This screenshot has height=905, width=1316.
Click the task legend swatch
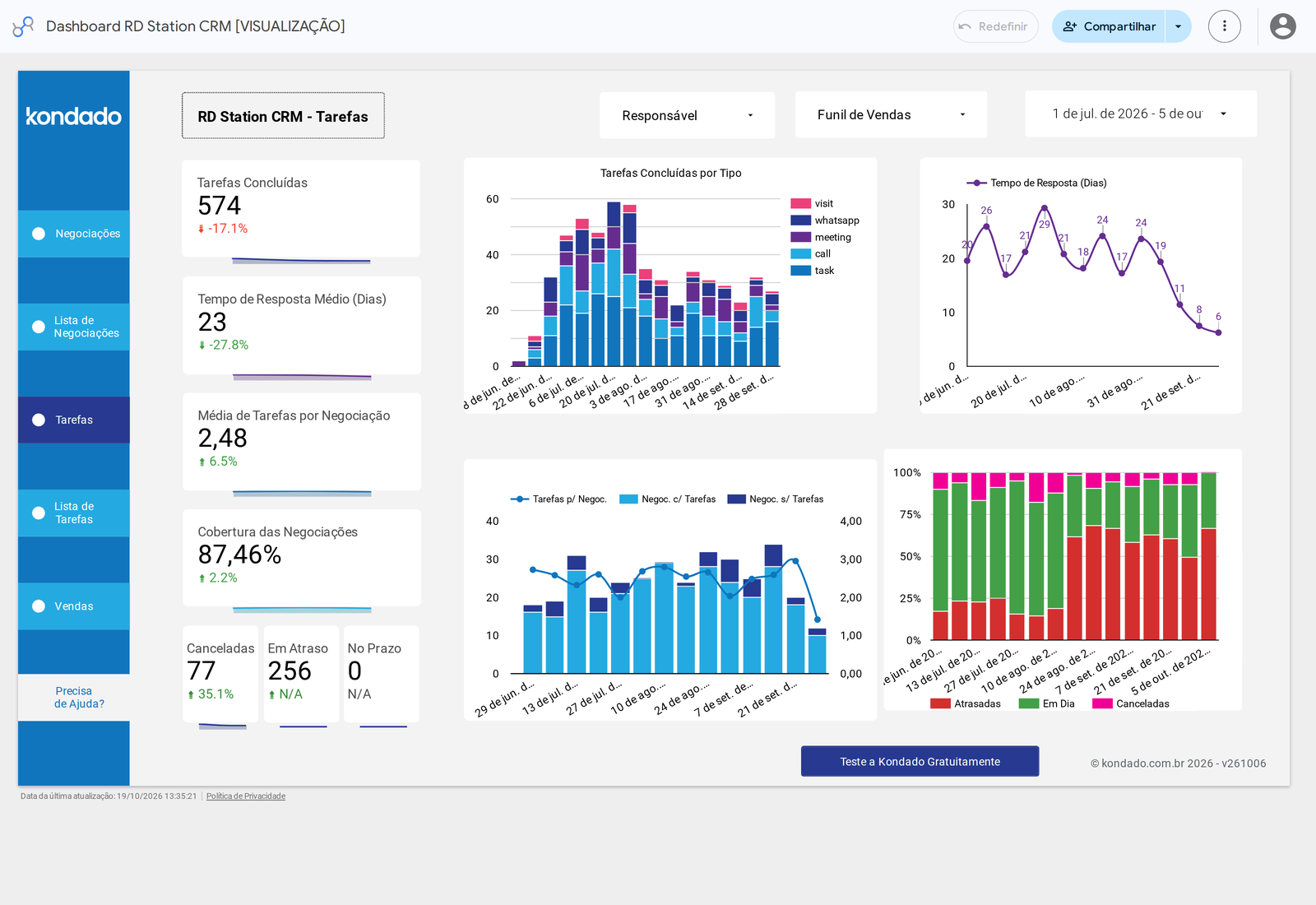pos(801,271)
